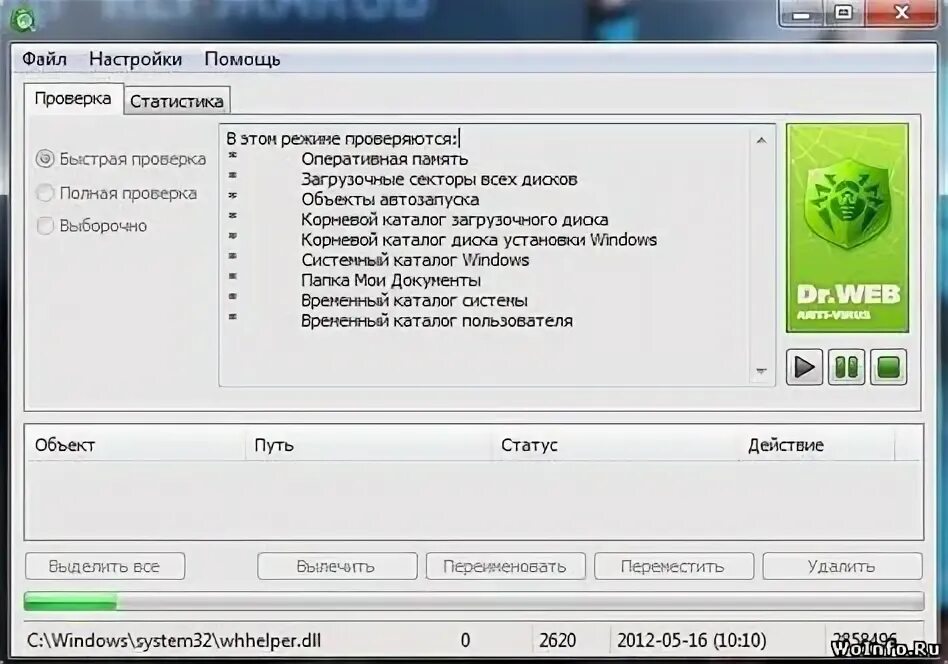Click the text 'Папка Мои Документы'

tap(391, 281)
